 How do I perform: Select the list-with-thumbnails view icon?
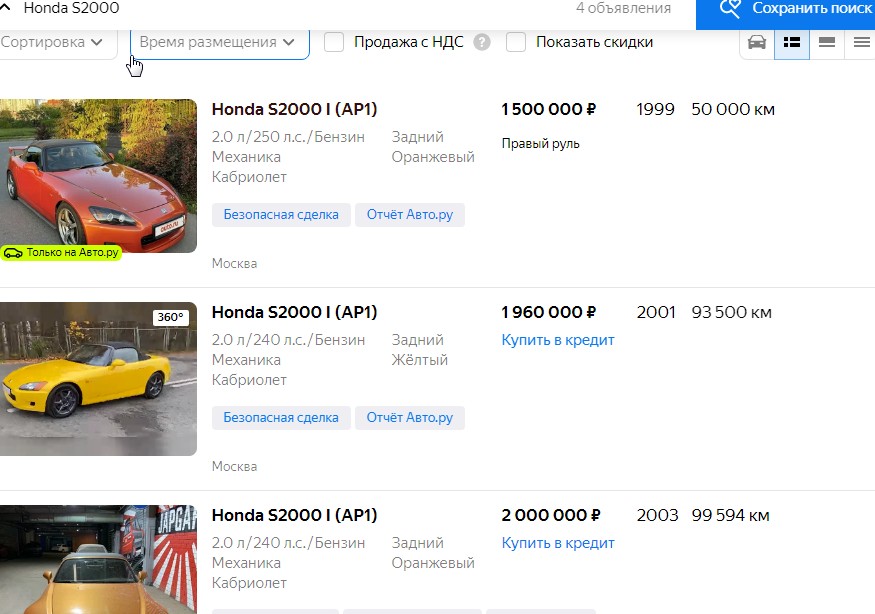pyautogui.click(x=791, y=42)
